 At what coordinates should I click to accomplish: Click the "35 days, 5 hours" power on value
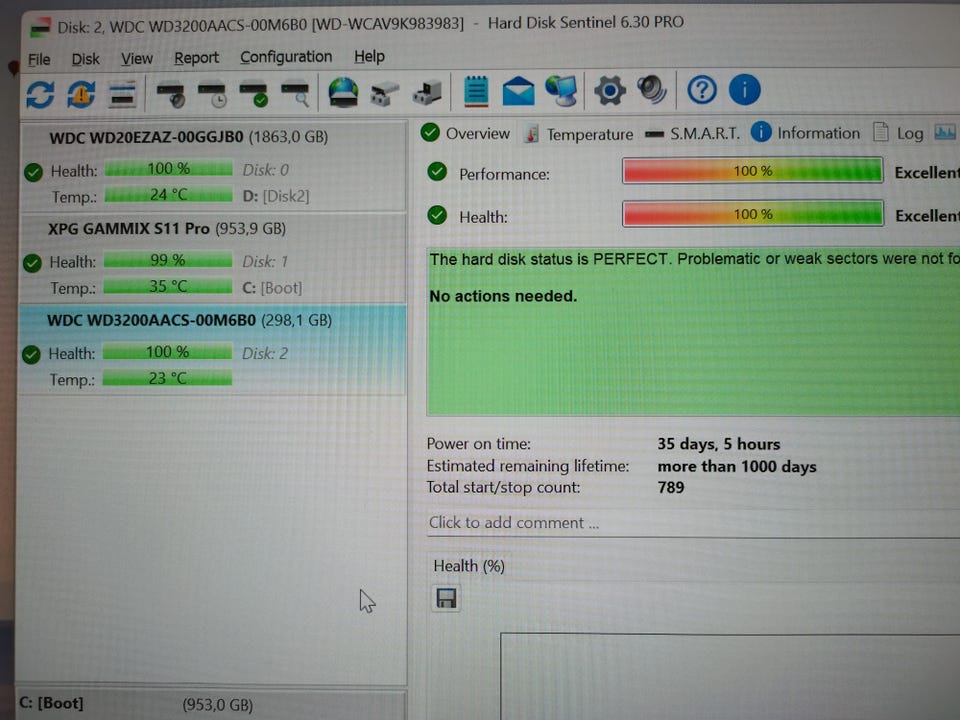point(719,444)
